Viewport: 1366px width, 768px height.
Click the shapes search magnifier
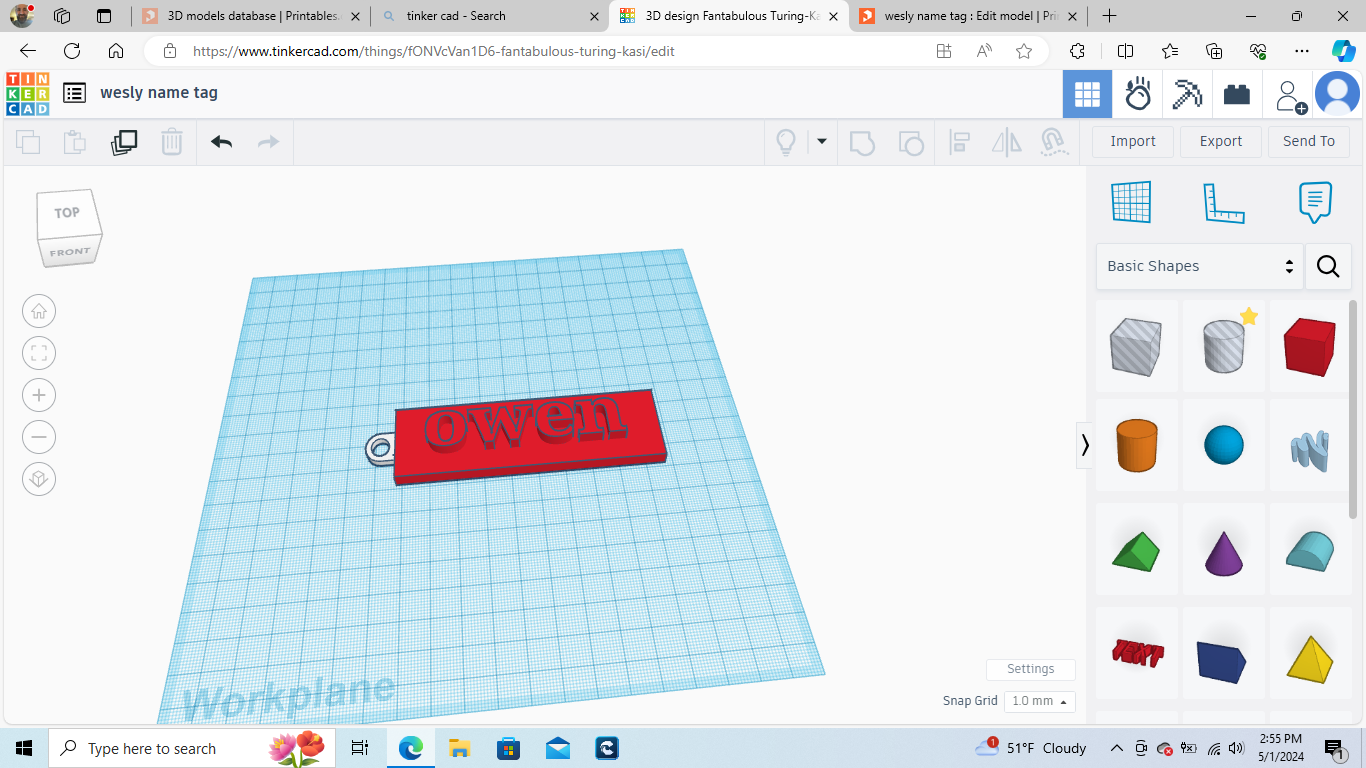pos(1328,266)
